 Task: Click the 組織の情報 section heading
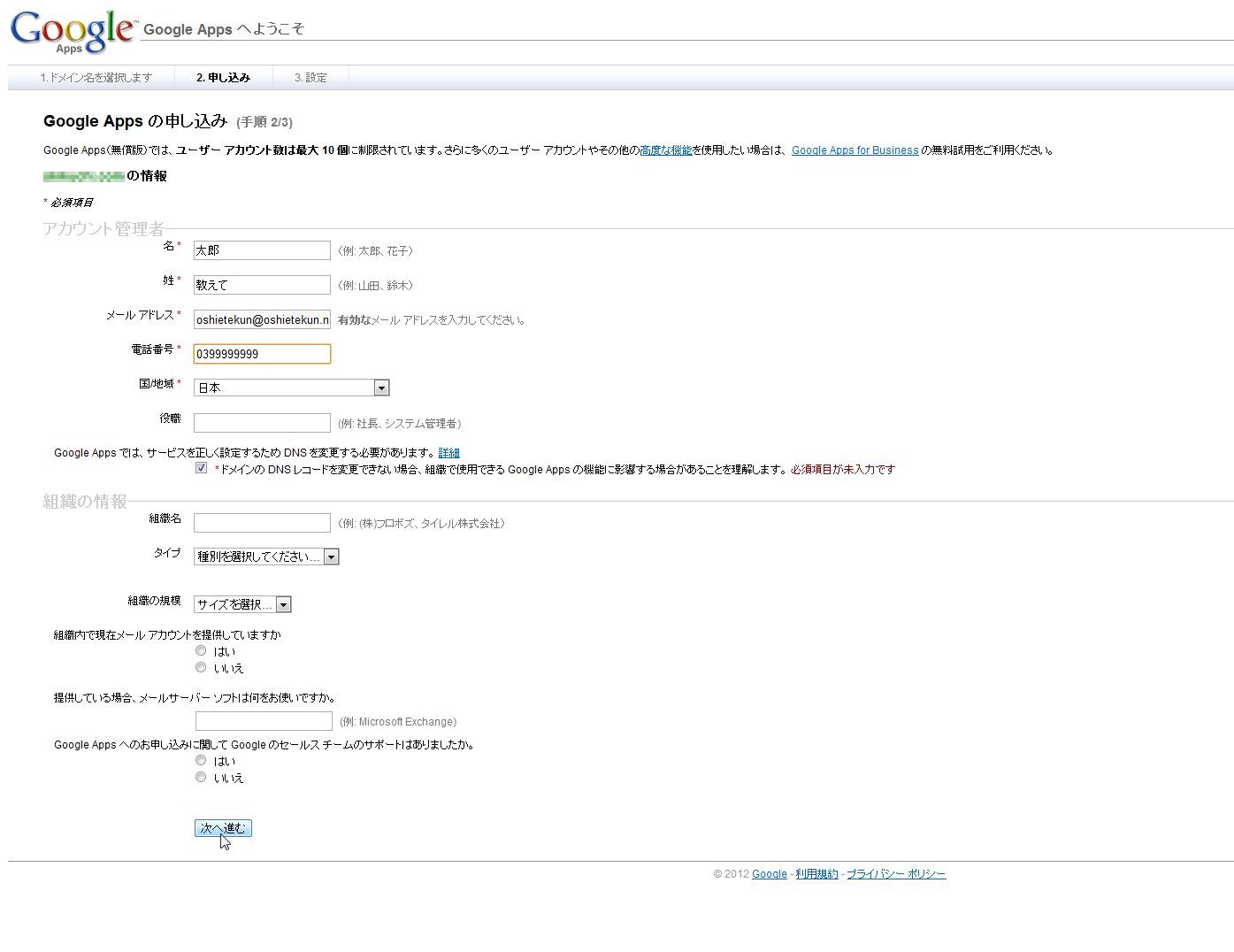pos(85,502)
